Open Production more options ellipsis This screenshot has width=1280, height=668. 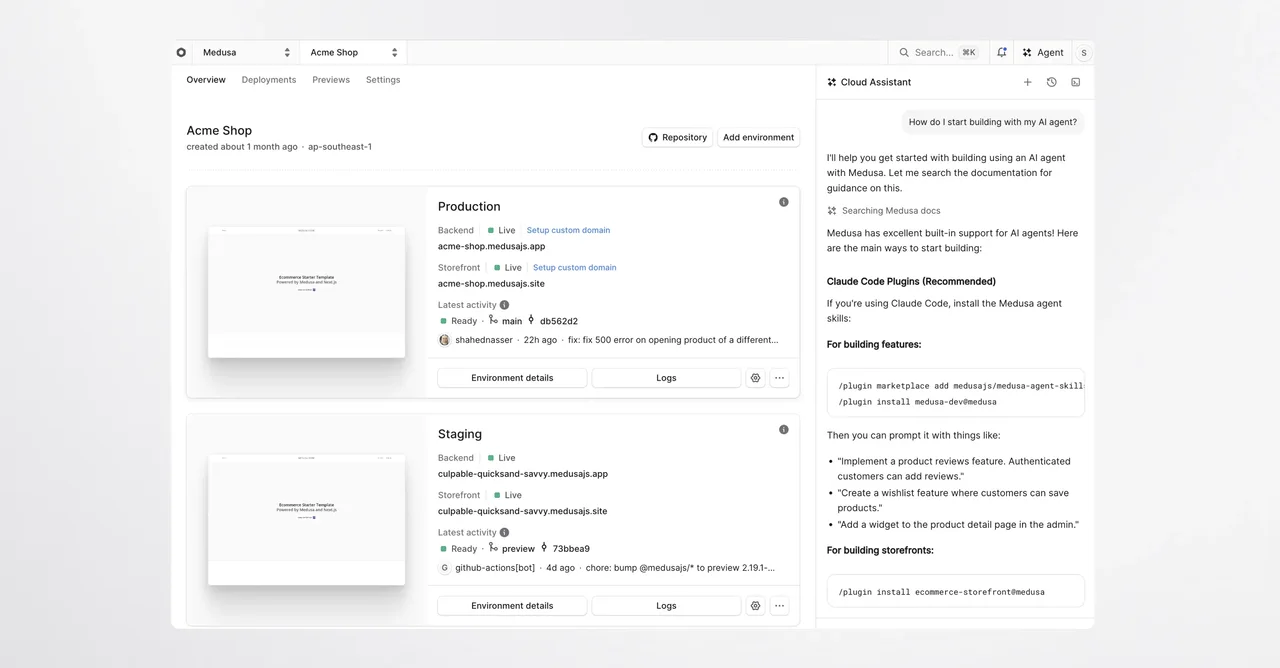(x=780, y=378)
